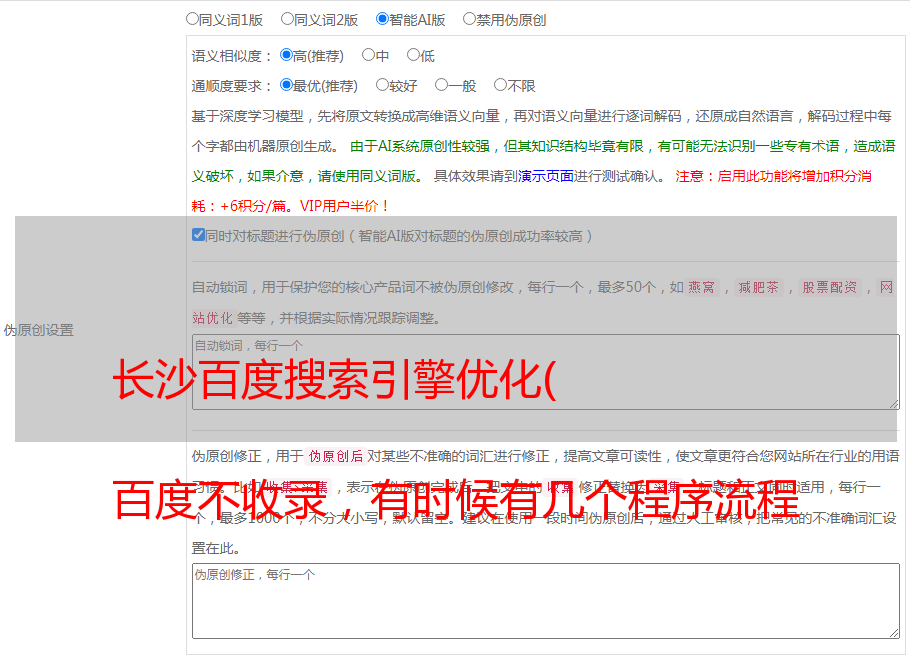
Task: Set 语义相似度 to 中
Action: pyautogui.click(x=368, y=55)
